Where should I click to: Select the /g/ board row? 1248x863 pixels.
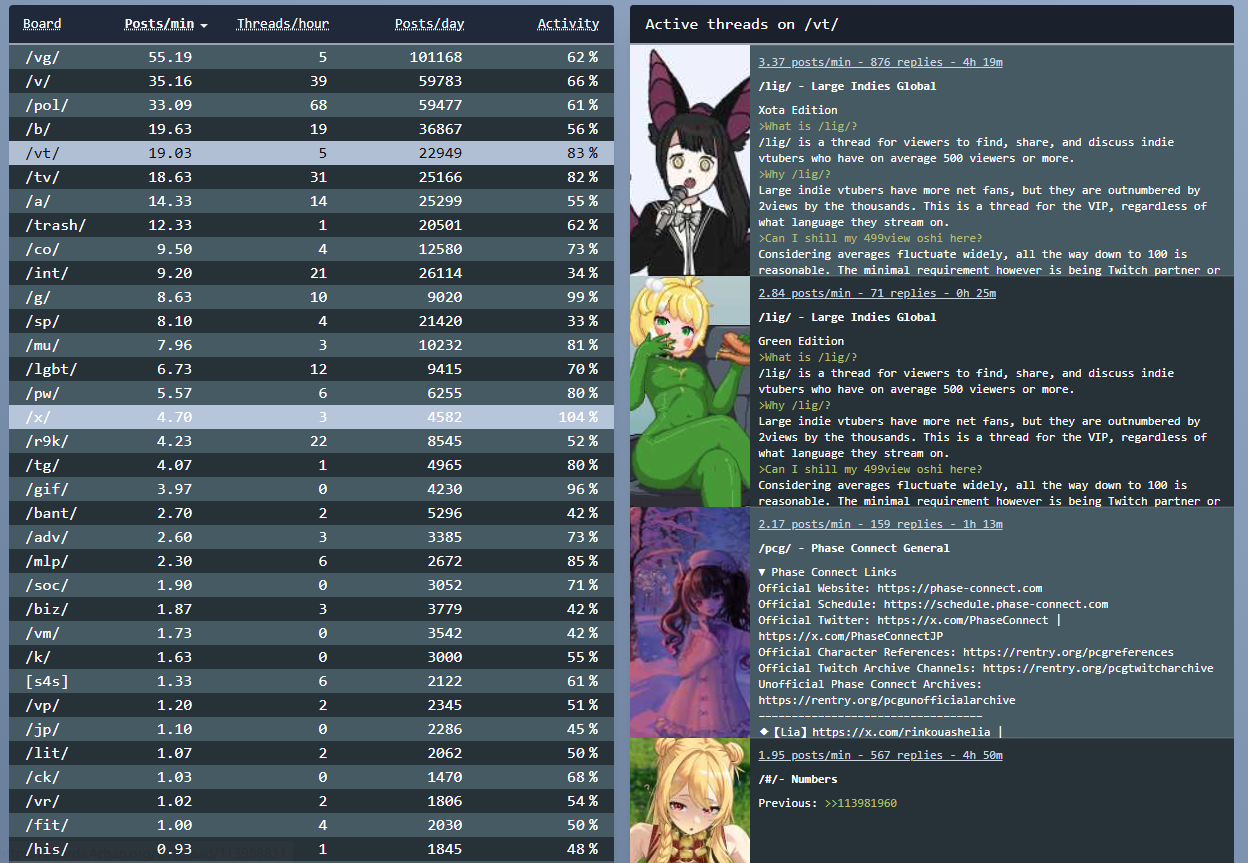(311, 297)
